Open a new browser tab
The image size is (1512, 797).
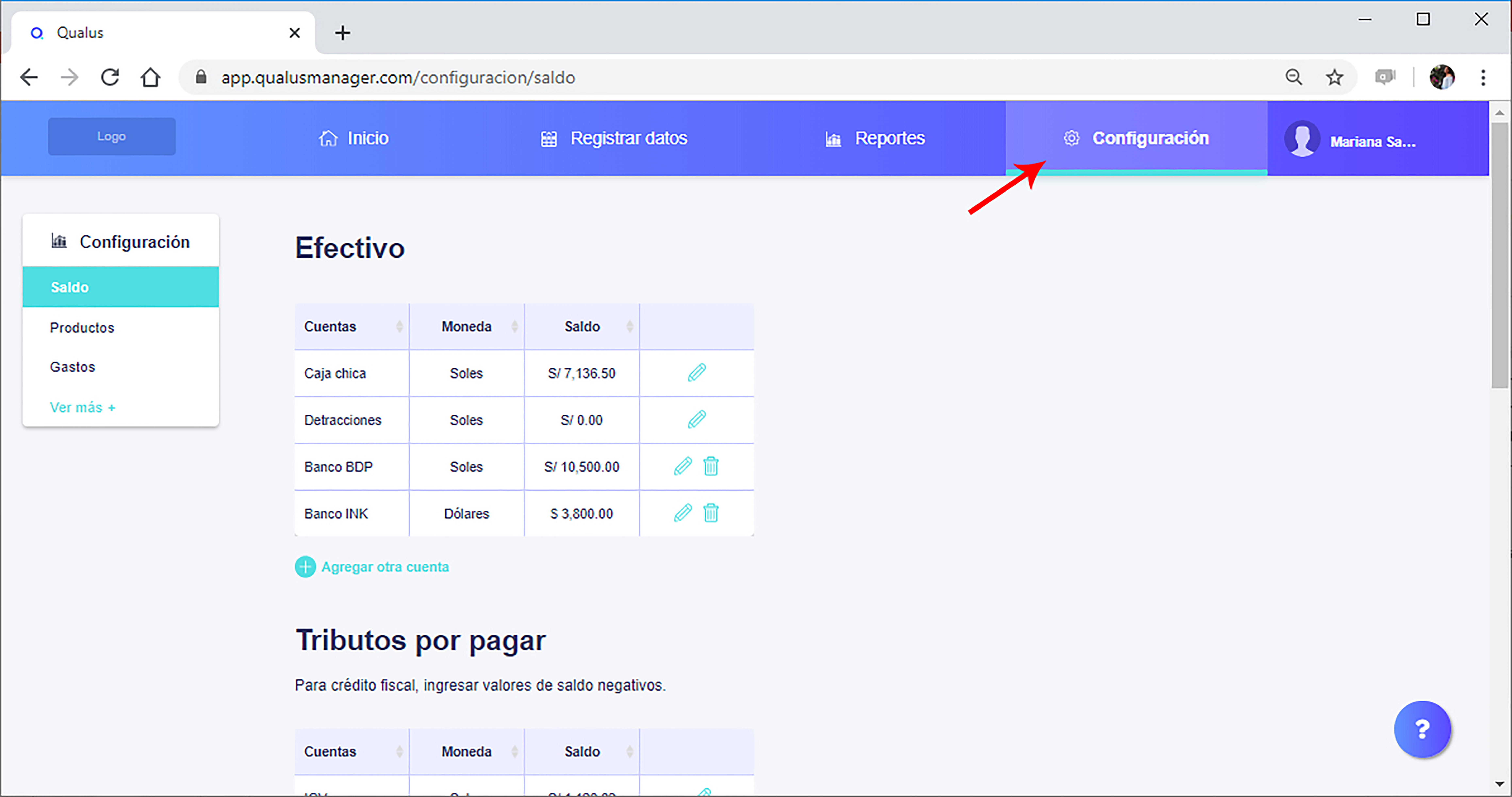343,33
